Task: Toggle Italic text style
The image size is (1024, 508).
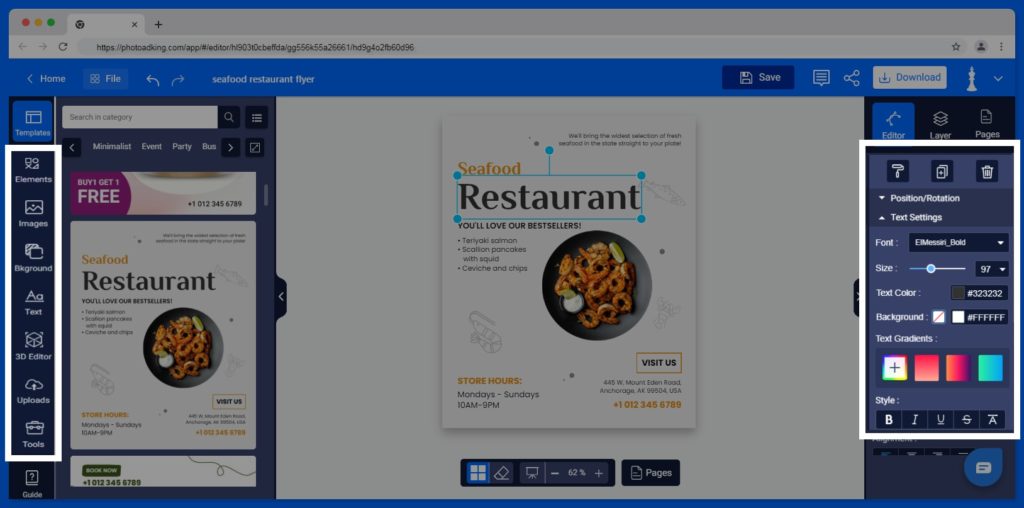Action: coord(914,420)
